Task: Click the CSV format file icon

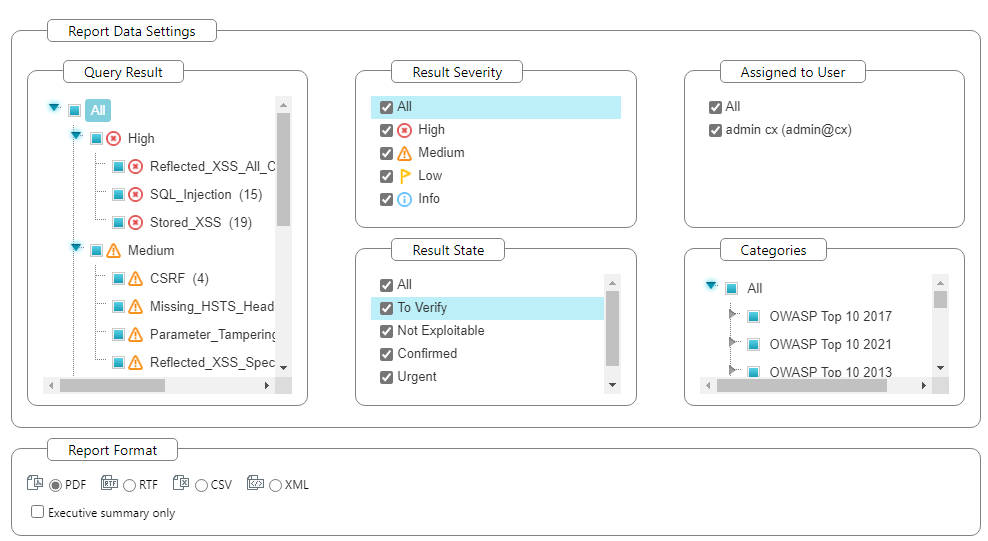Action: tap(181, 483)
